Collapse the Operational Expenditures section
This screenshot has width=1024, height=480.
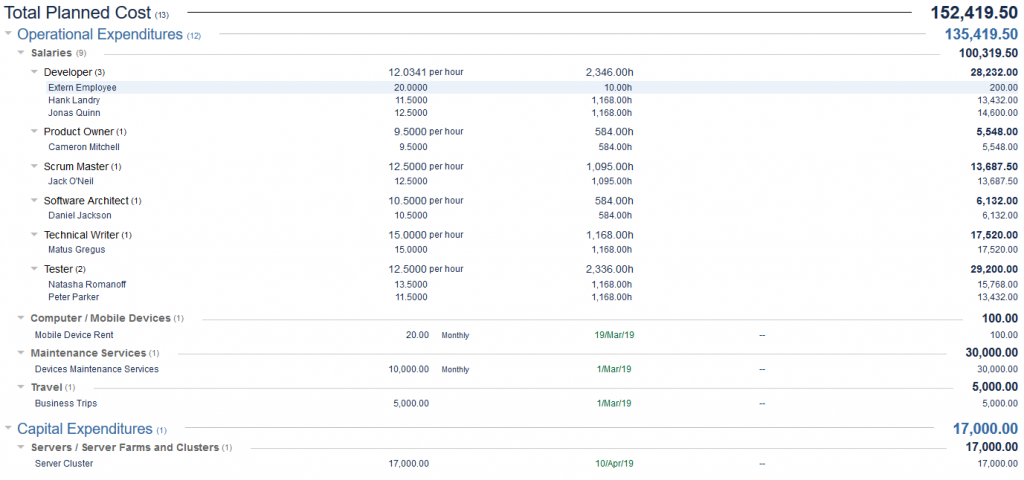9,35
